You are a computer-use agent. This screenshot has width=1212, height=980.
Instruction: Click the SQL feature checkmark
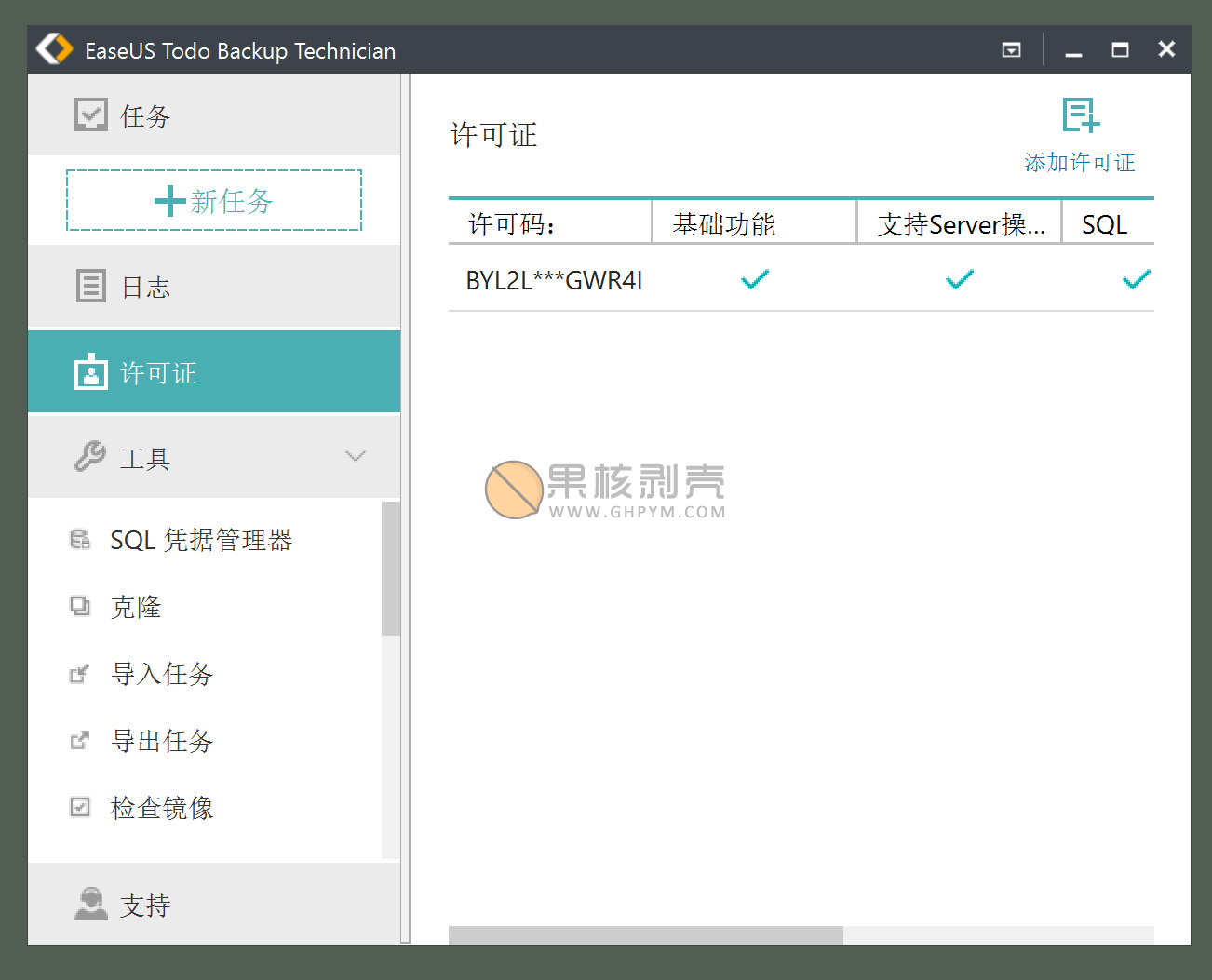pyautogui.click(x=1136, y=279)
